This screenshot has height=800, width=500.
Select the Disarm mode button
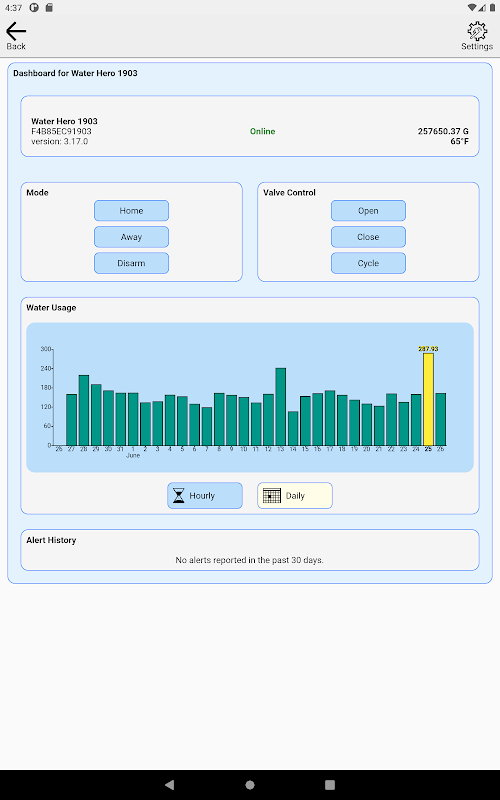(x=131, y=263)
